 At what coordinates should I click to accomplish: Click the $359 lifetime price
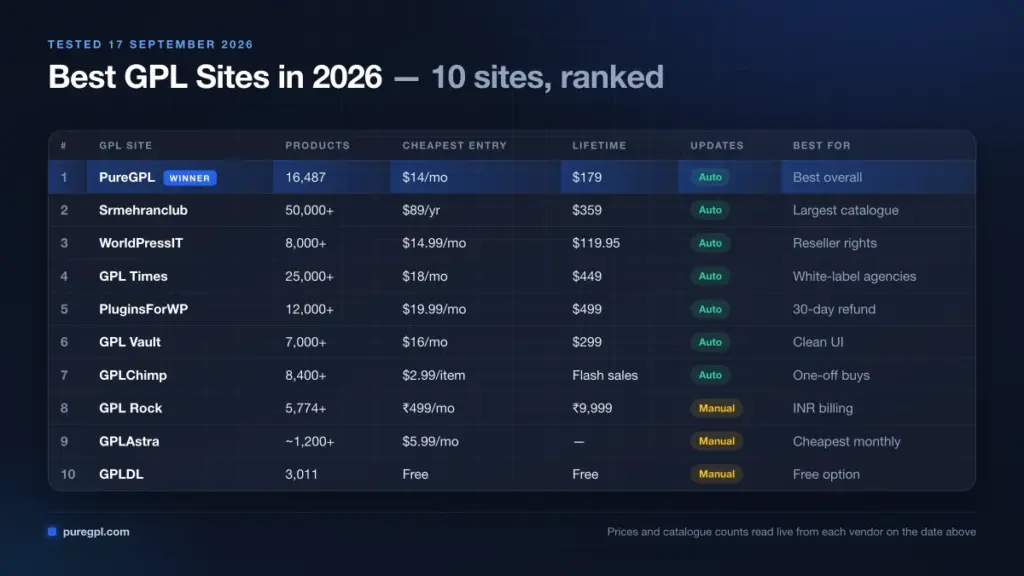click(587, 210)
